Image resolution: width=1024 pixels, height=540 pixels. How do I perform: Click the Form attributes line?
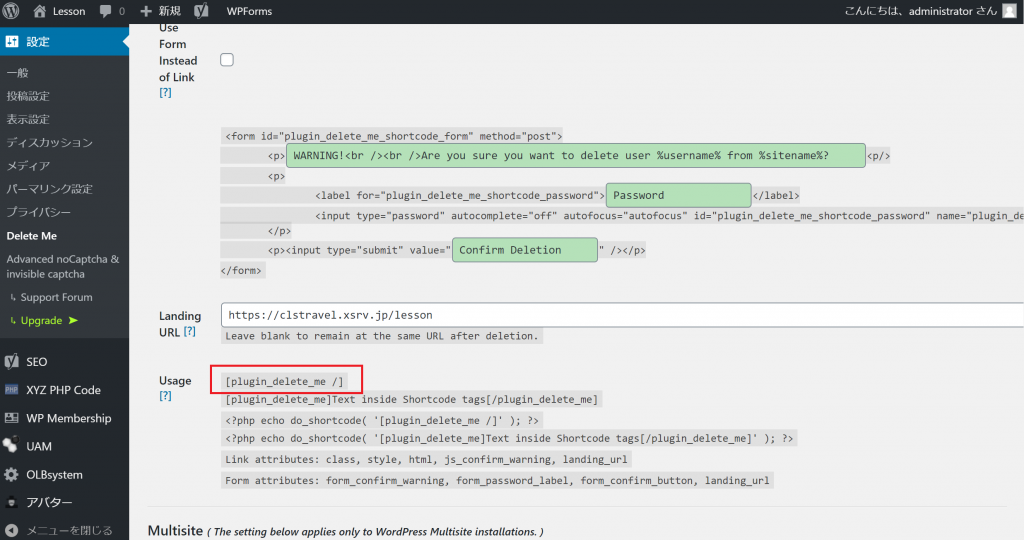498,481
